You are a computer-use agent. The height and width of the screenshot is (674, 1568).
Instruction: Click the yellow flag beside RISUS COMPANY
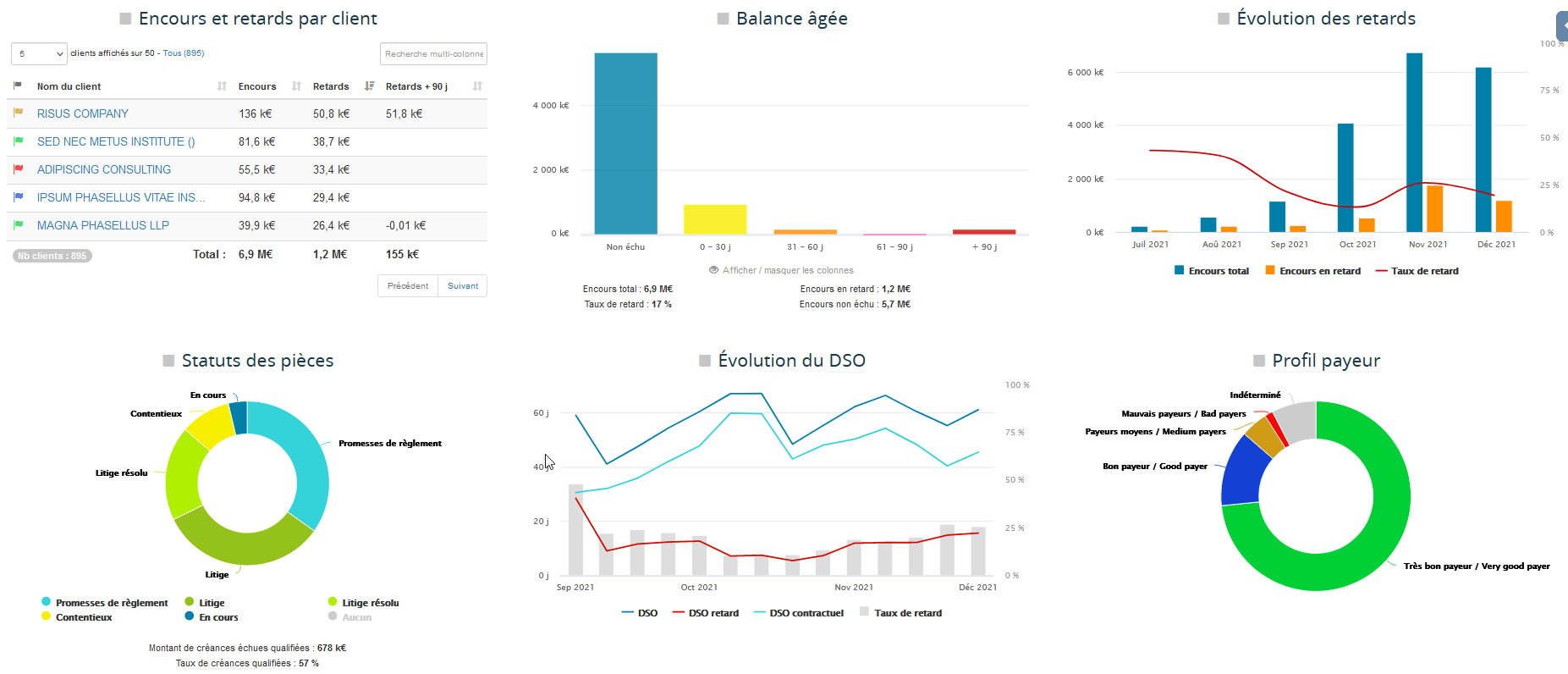pyautogui.click(x=18, y=113)
